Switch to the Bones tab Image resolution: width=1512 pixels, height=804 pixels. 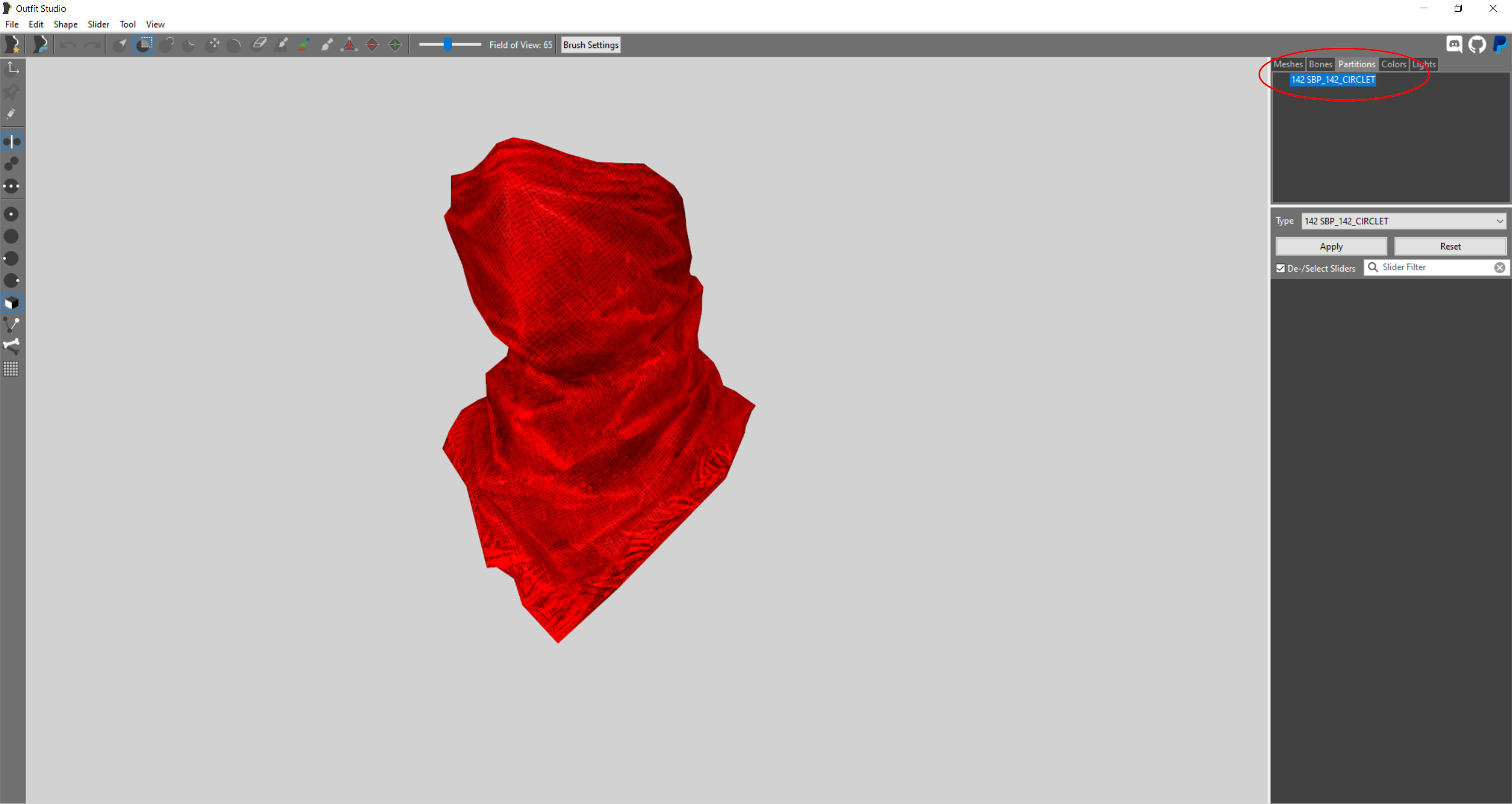pyautogui.click(x=1320, y=64)
